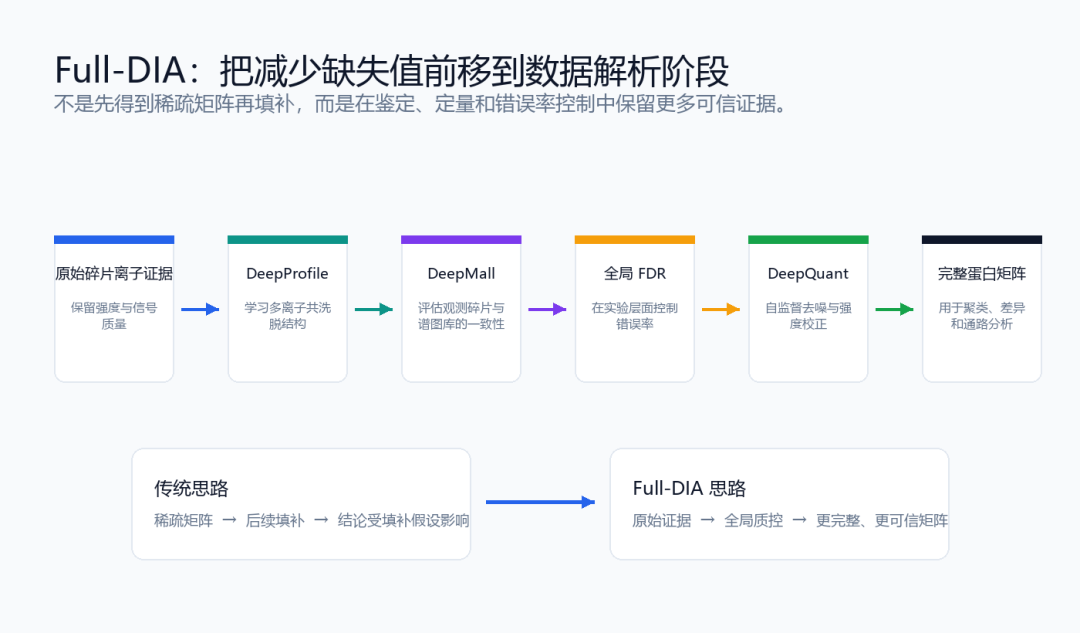This screenshot has height=633, width=1080.
Task: Click the Full-DIA 思路 box
Action: (x=779, y=504)
